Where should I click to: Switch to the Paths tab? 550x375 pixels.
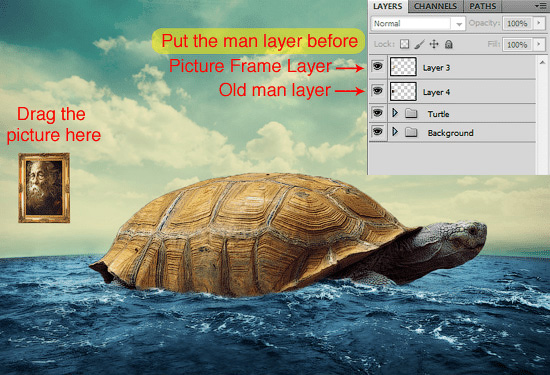pyautogui.click(x=483, y=6)
